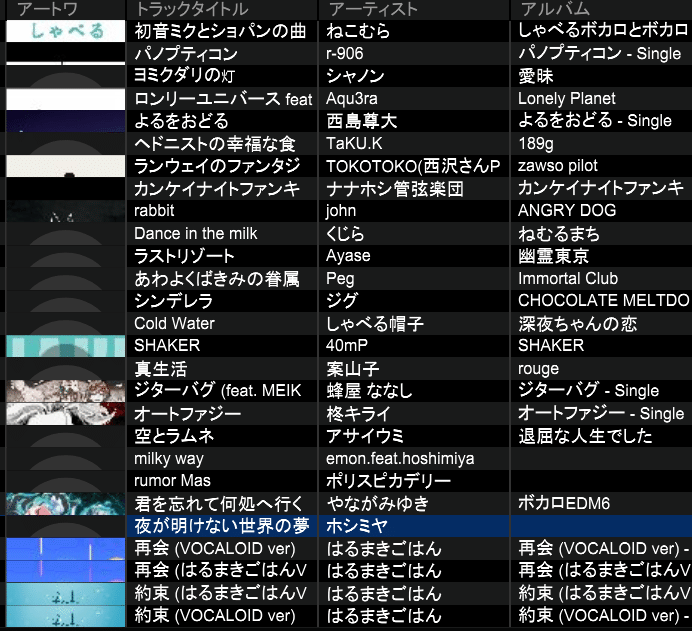Click the SHAKER row artwork thumbnail
The height and width of the screenshot is (631, 692).
point(66,346)
